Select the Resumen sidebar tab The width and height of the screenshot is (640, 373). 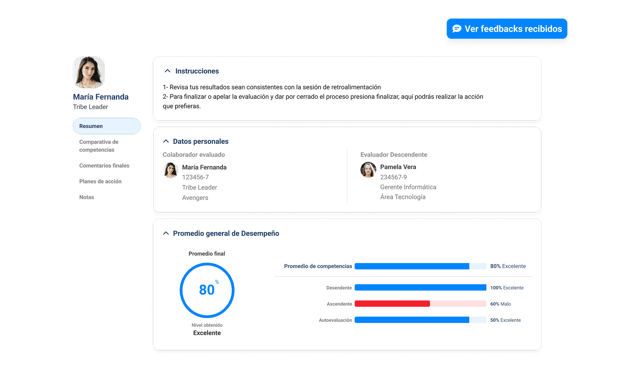[107, 126]
